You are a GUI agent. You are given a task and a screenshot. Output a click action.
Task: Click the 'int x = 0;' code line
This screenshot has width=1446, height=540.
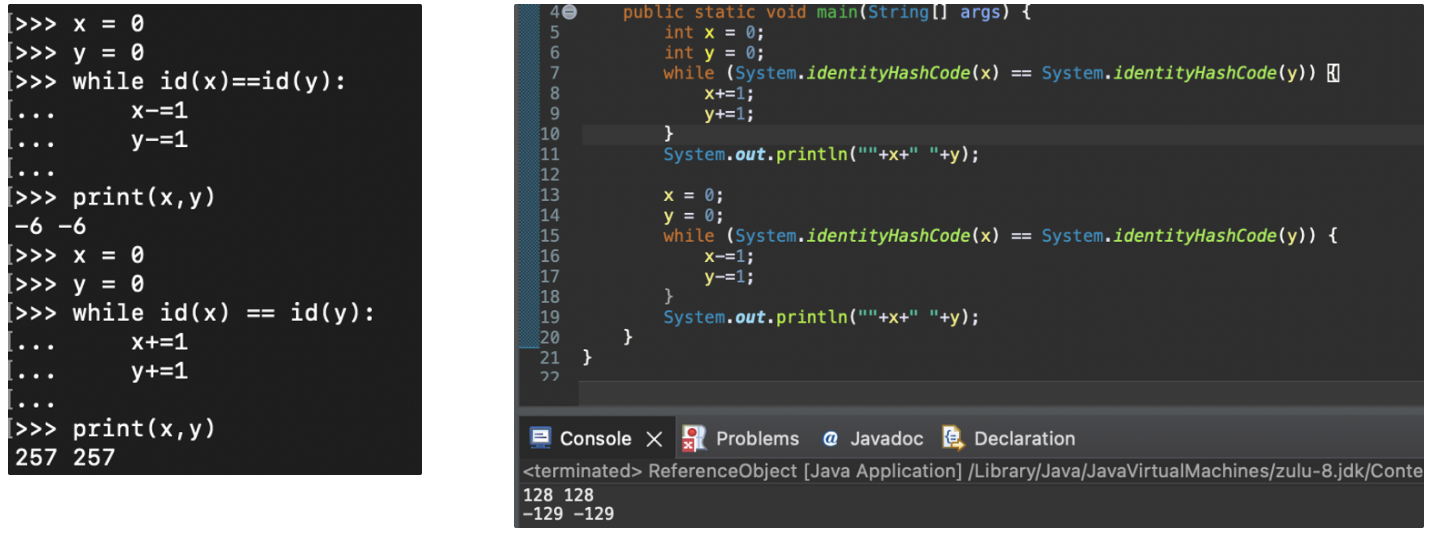pyautogui.click(x=714, y=32)
